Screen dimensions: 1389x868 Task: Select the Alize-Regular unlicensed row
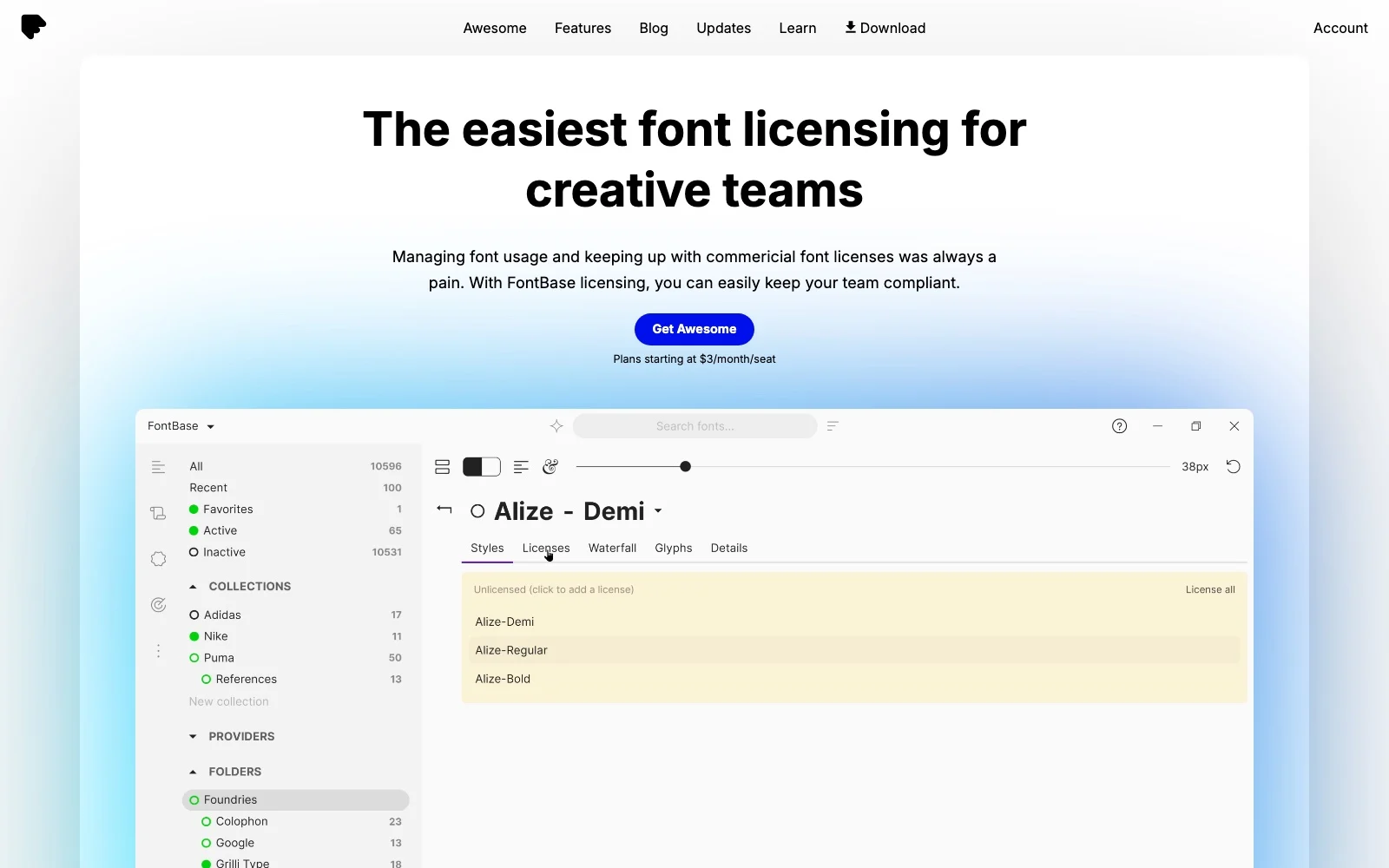tap(854, 650)
